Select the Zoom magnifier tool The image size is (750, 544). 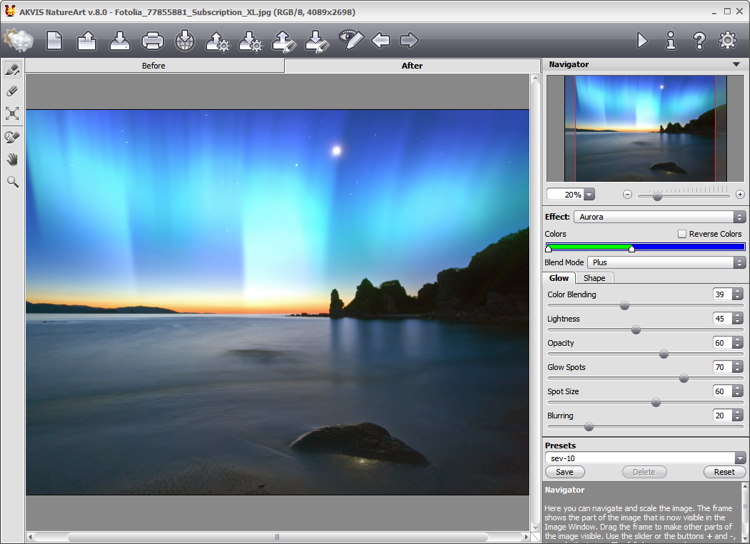tap(13, 182)
